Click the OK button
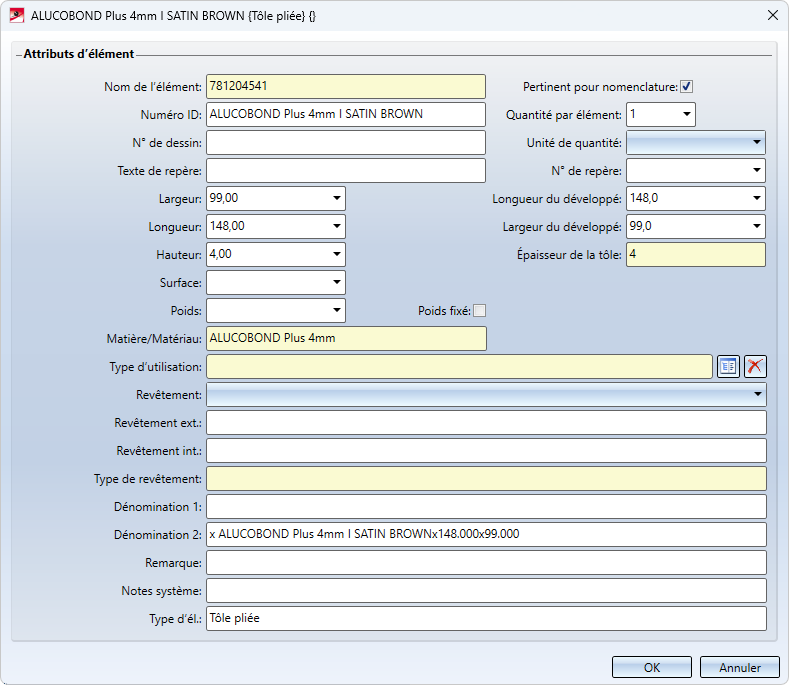This screenshot has height=685, width=789. point(651,667)
